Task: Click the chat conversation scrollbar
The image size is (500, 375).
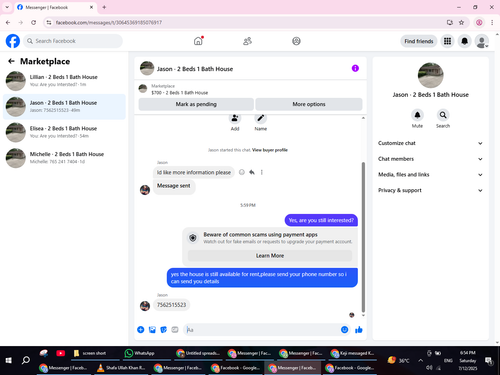Action: pyautogui.click(x=363, y=237)
